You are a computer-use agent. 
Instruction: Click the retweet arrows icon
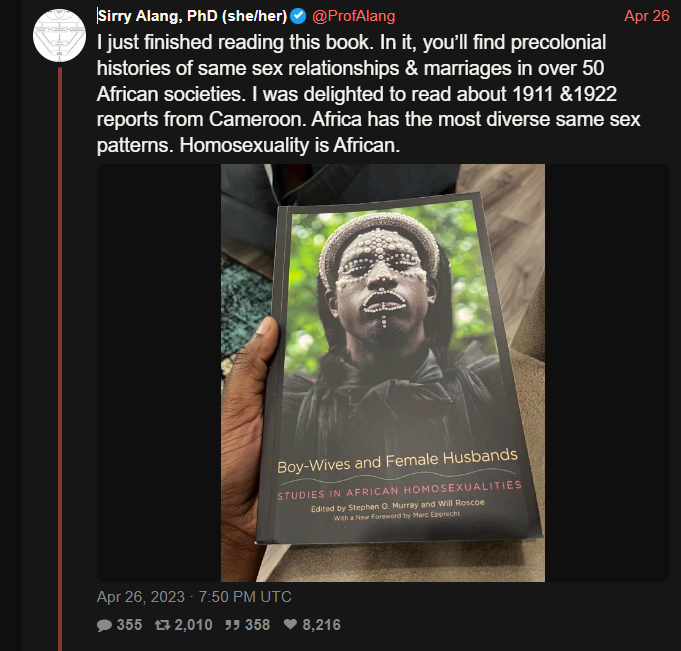coord(163,625)
